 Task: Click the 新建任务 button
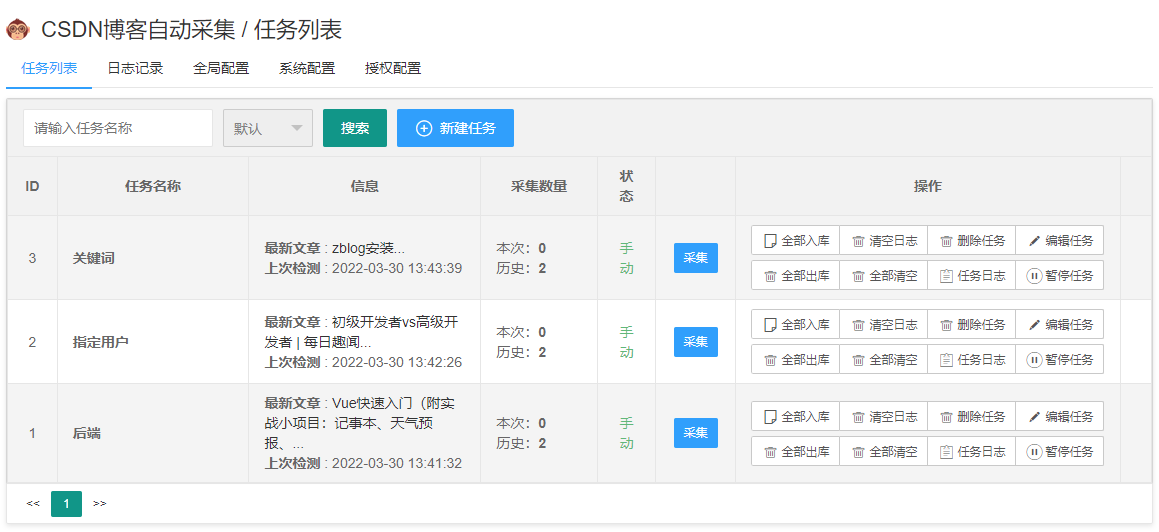click(x=455, y=128)
